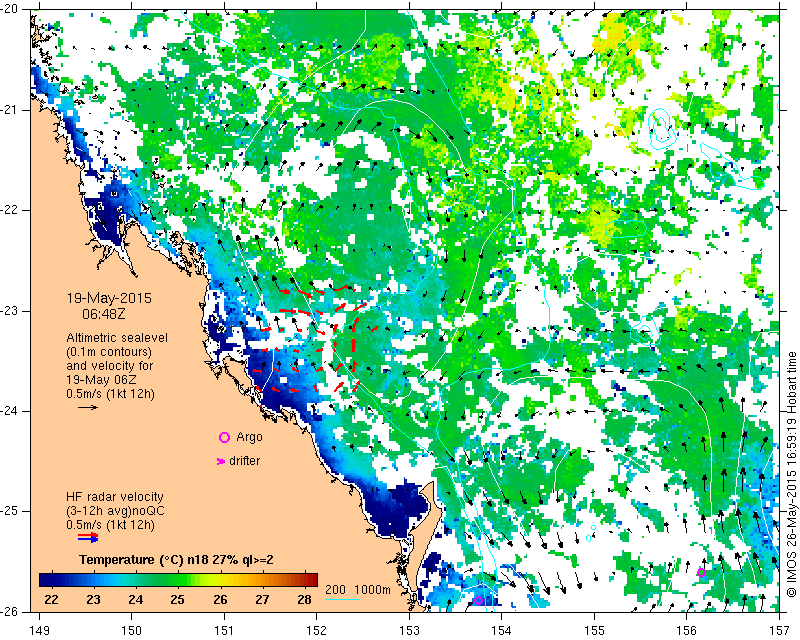Viewport: 800px width, 640px height.
Task: Click the Argo legend label
Action: pos(249,437)
